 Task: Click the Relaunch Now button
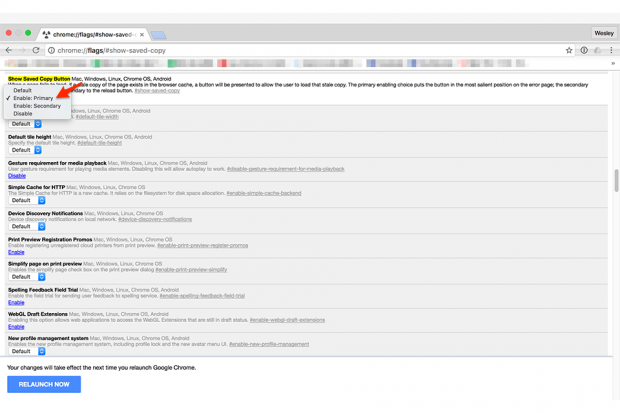(44, 384)
